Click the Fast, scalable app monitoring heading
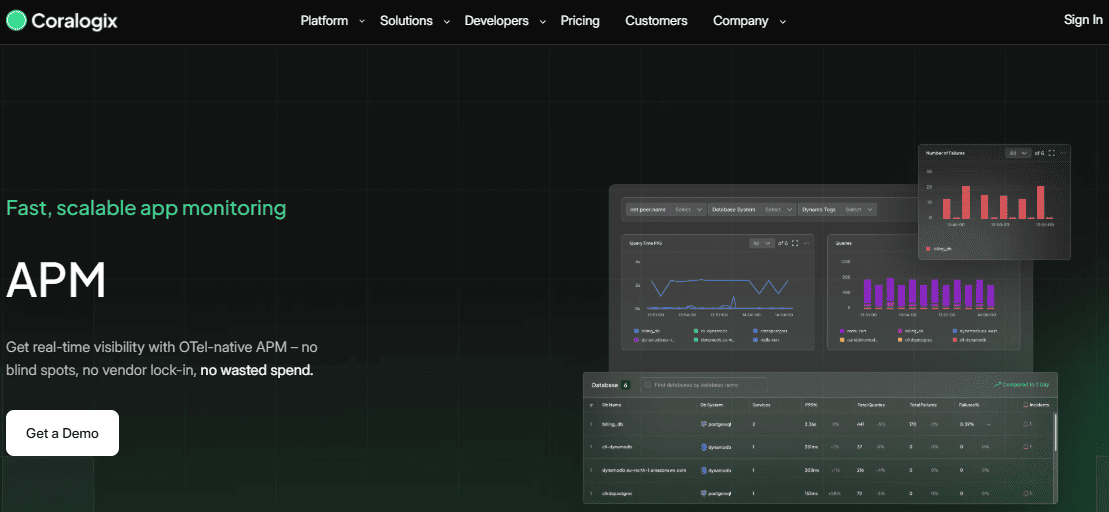 click(x=146, y=209)
